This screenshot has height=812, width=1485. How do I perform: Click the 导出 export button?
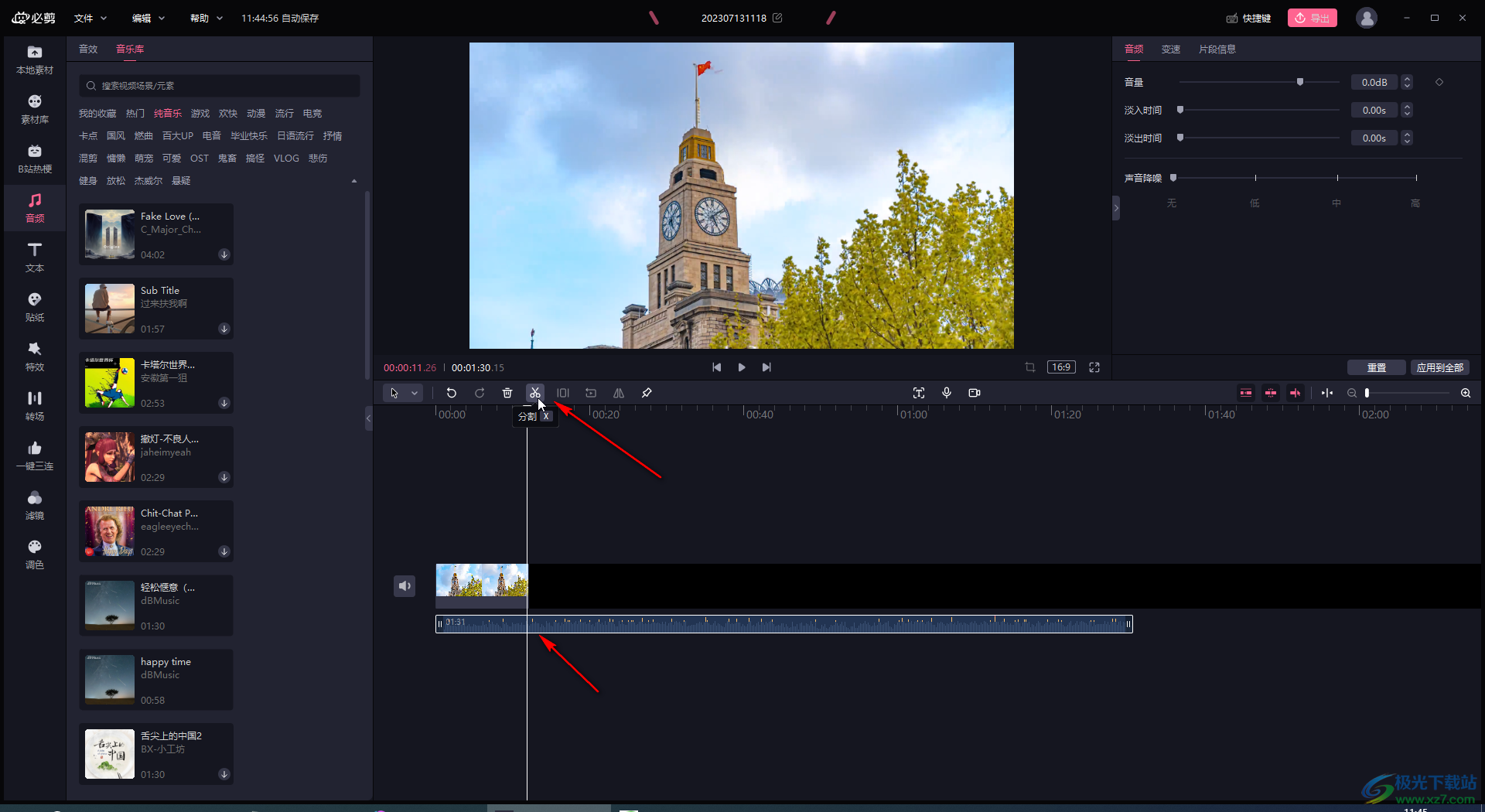coord(1313,18)
